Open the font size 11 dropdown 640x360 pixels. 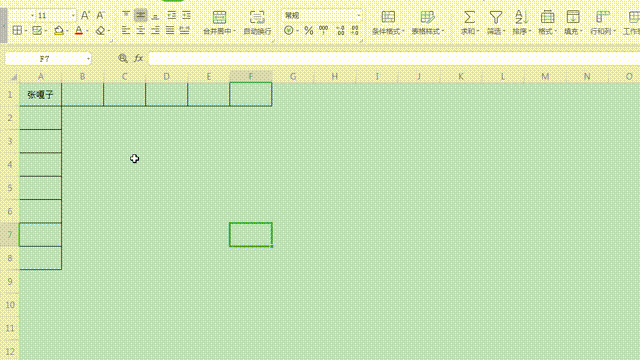point(73,16)
